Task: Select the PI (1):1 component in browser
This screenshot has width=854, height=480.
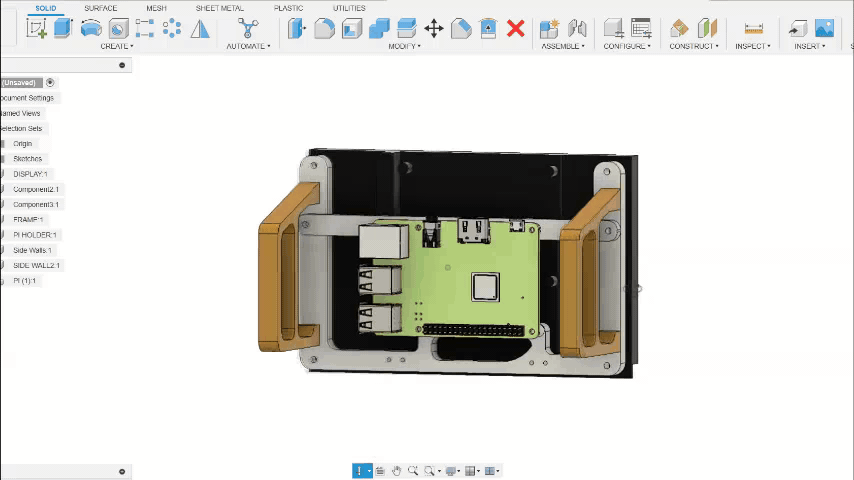Action: click(25, 281)
